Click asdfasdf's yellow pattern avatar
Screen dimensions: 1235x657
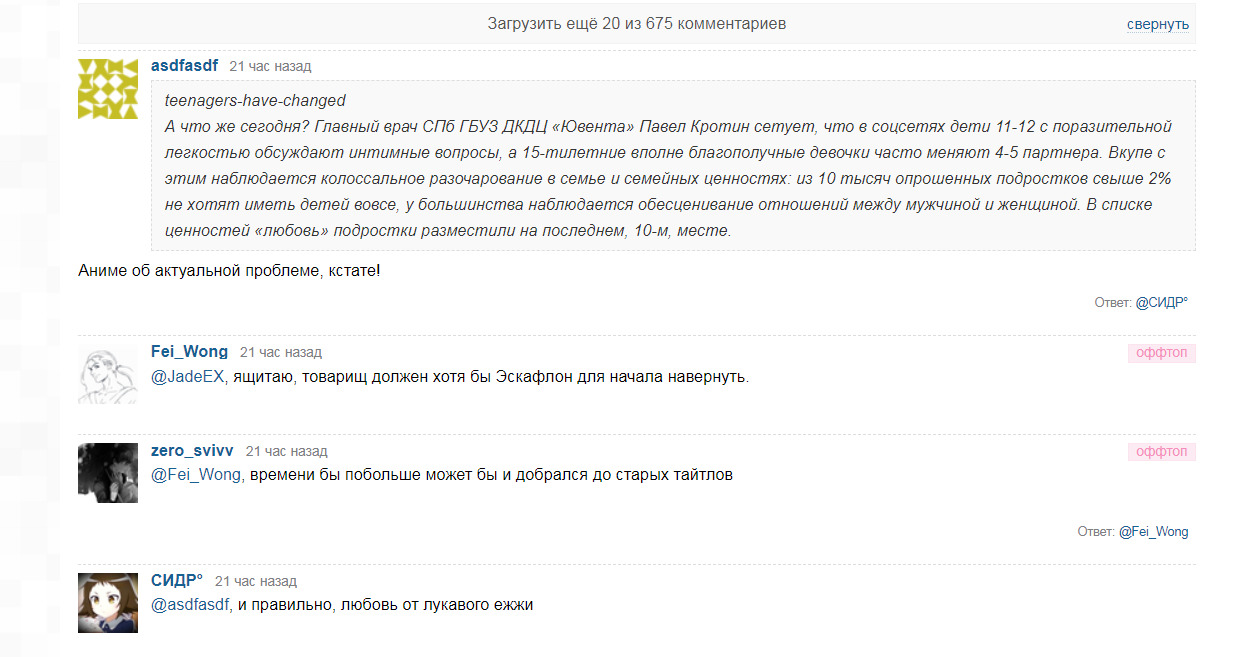tap(108, 89)
